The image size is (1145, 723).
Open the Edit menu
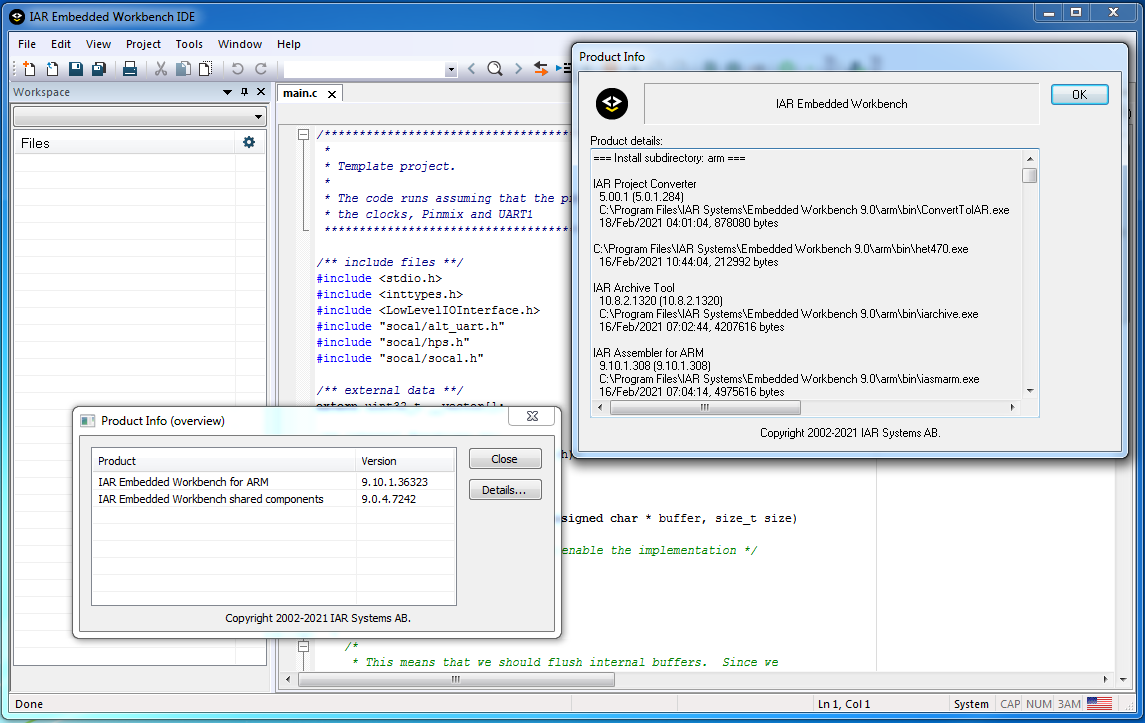point(61,44)
